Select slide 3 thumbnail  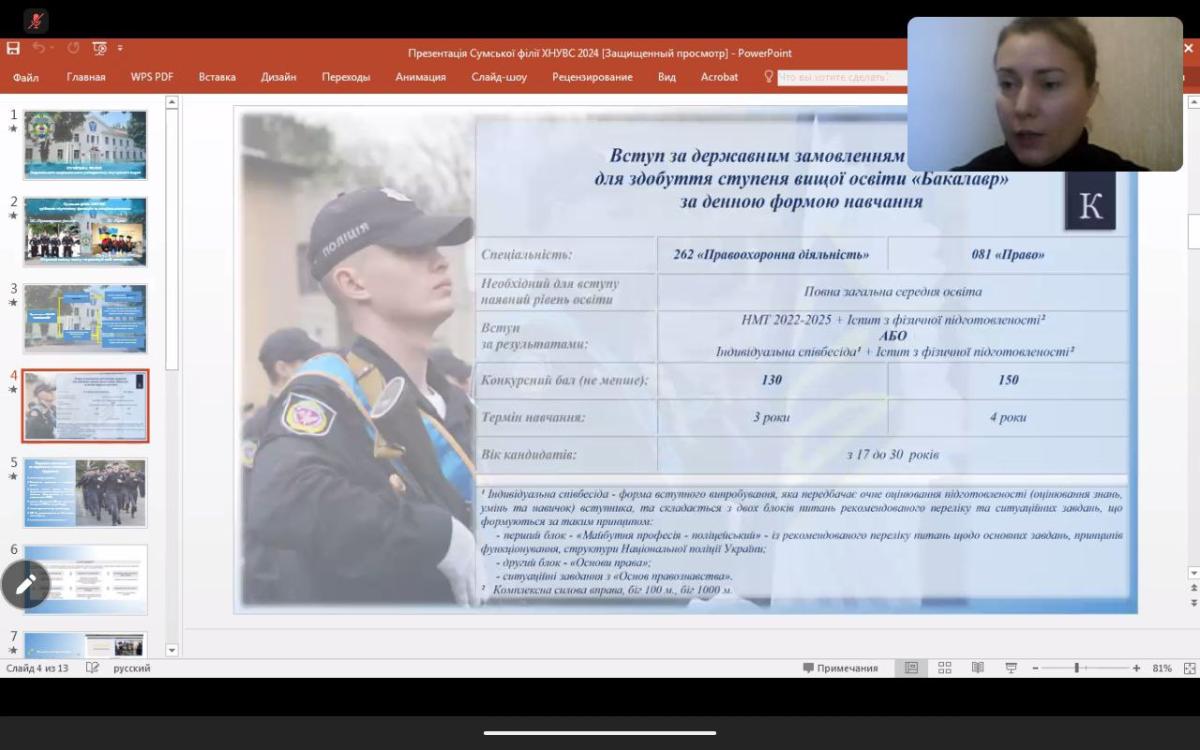(85, 319)
